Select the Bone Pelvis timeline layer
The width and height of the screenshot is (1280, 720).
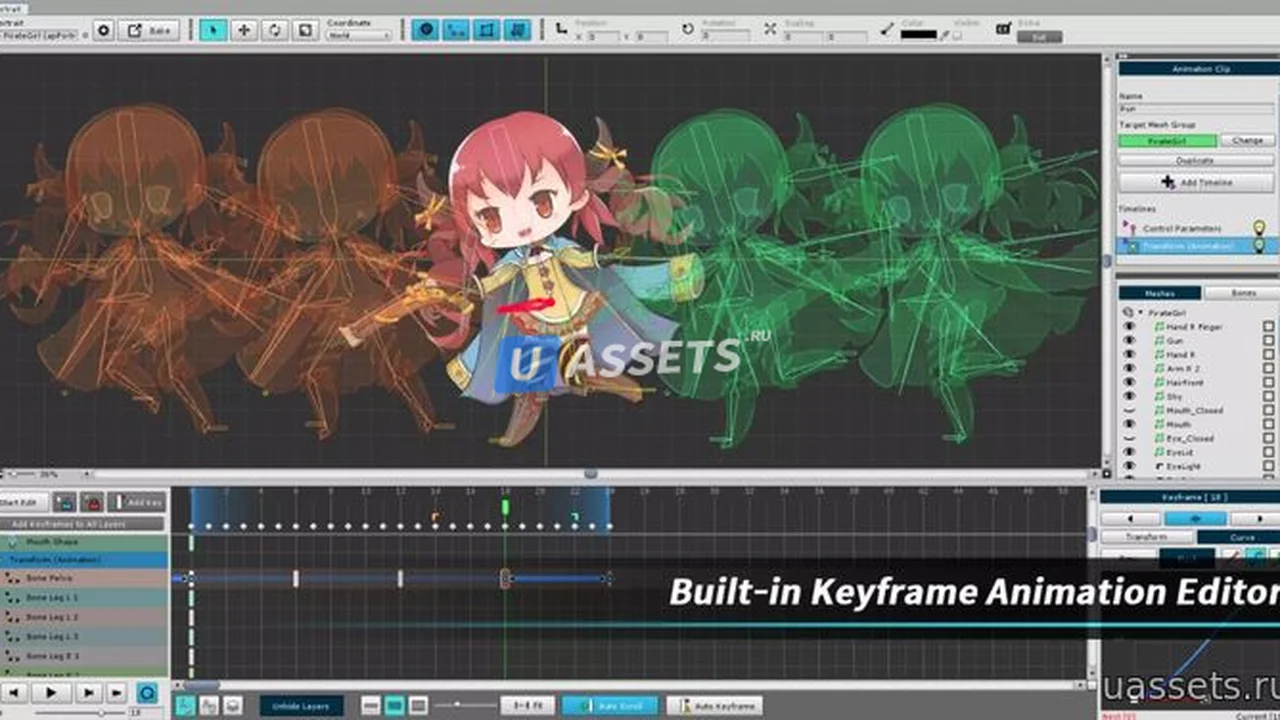84,578
